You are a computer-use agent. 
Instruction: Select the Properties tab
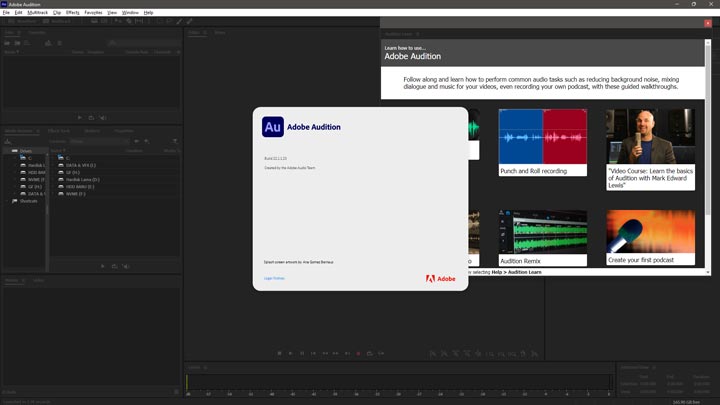click(x=124, y=131)
